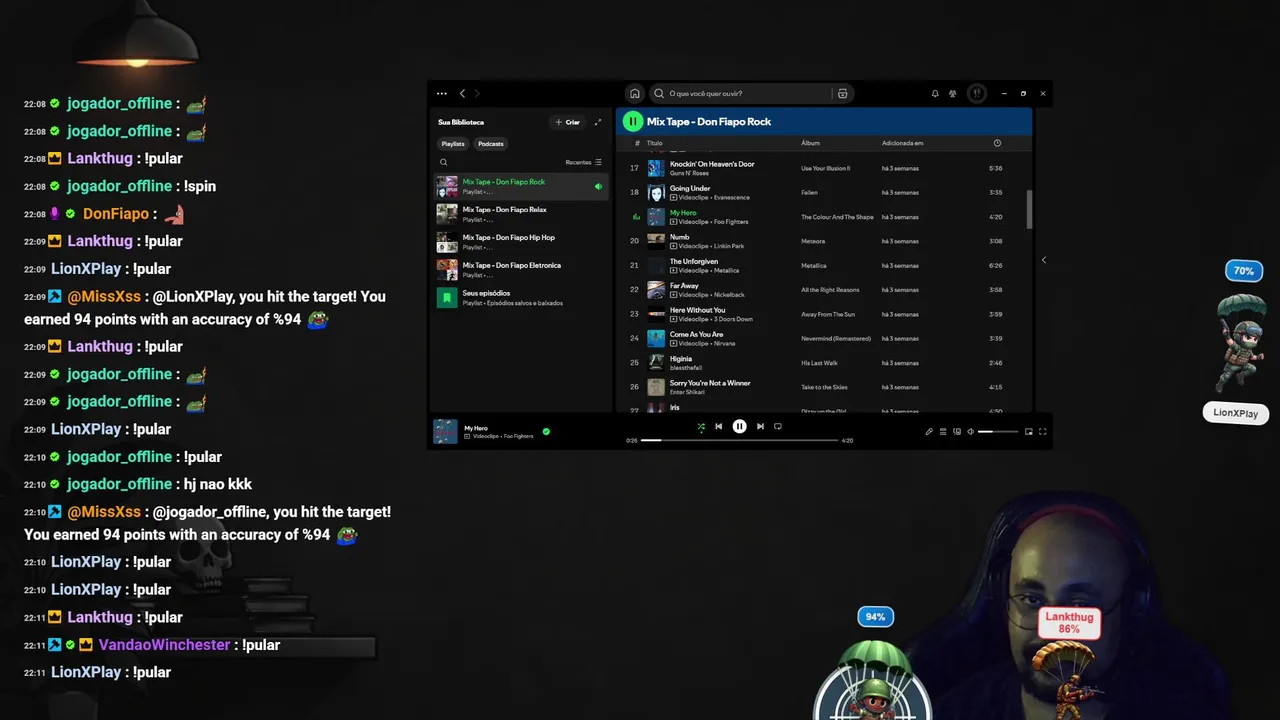Select The Unforgiven track row
The image size is (1280, 720).
click(x=822, y=266)
